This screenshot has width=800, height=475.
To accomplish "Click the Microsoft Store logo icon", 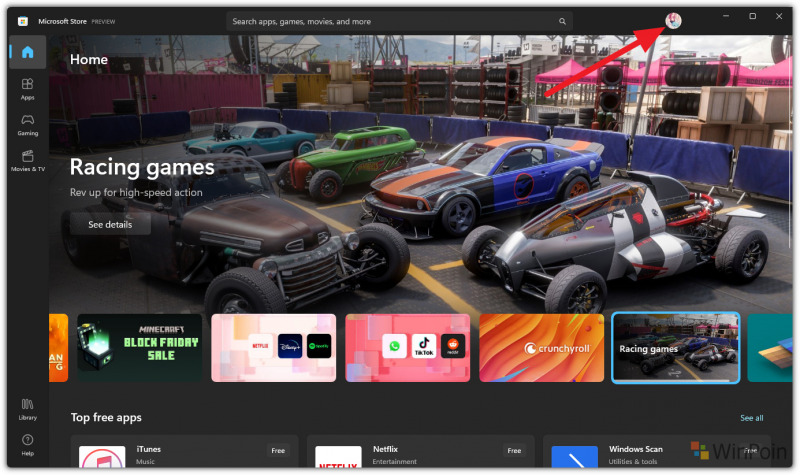I will (x=22, y=21).
